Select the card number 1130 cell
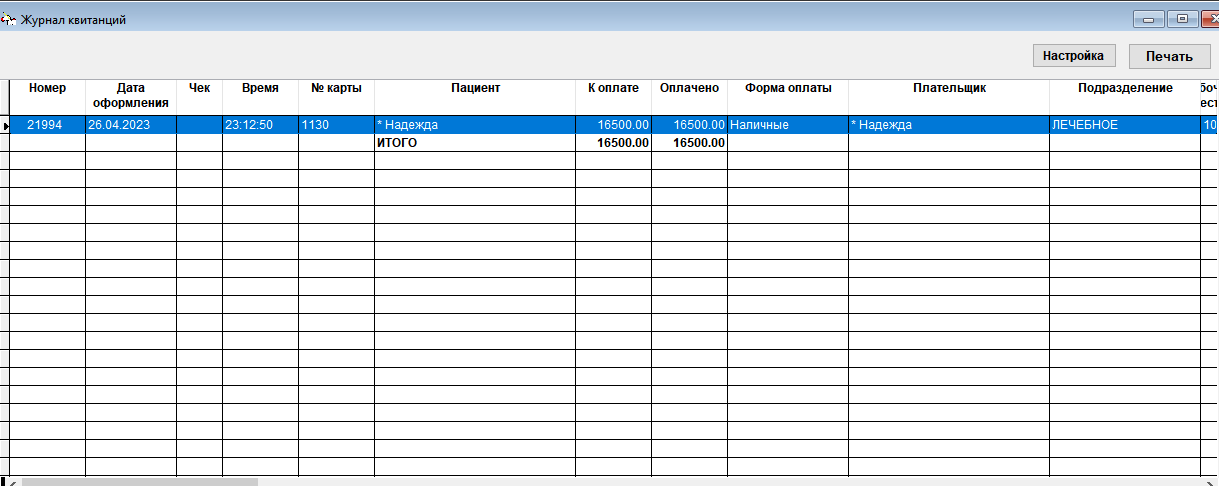The height and width of the screenshot is (486, 1219). pyautogui.click(x=336, y=125)
